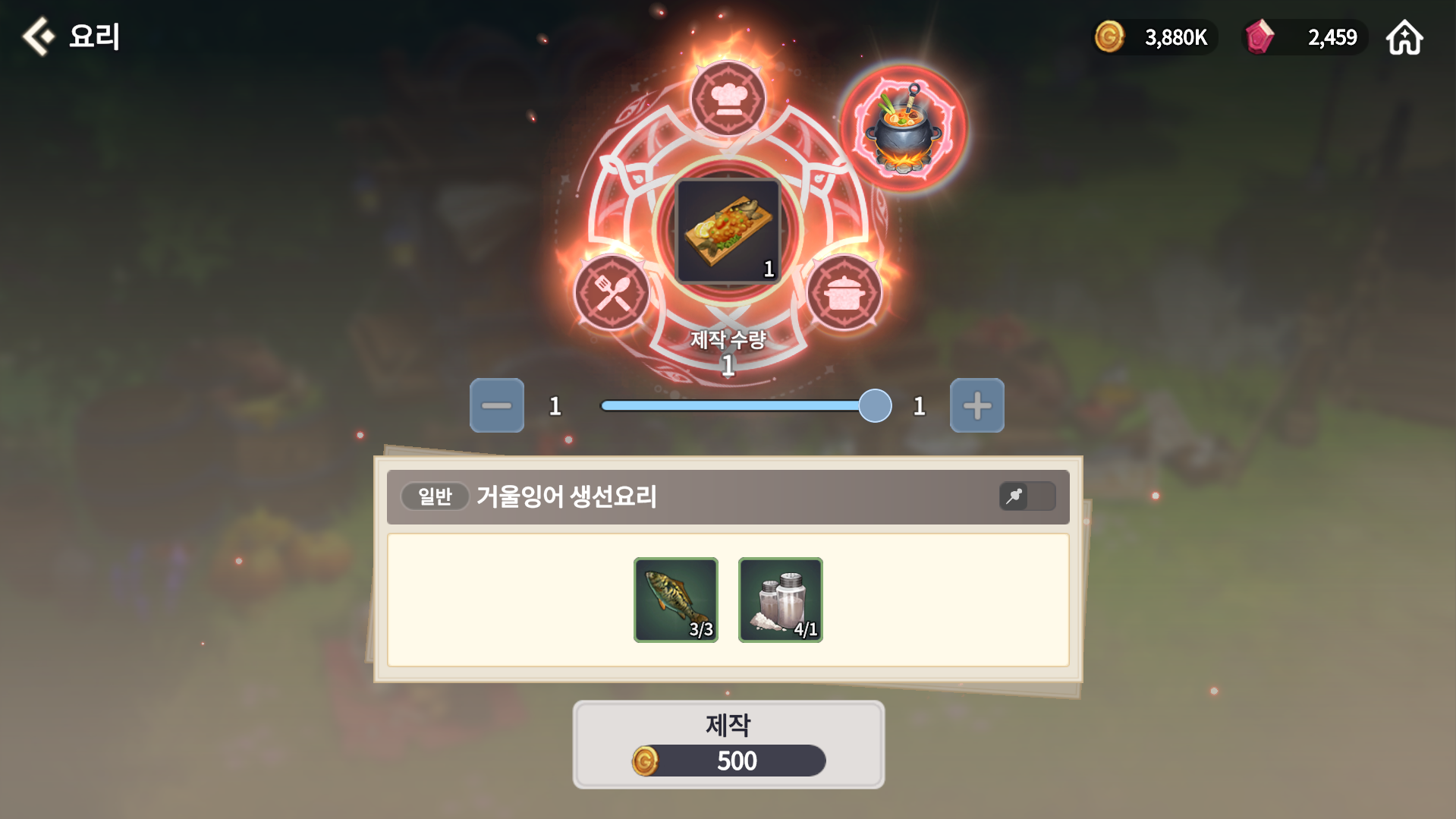Click the quantity slider handle

tap(875, 405)
